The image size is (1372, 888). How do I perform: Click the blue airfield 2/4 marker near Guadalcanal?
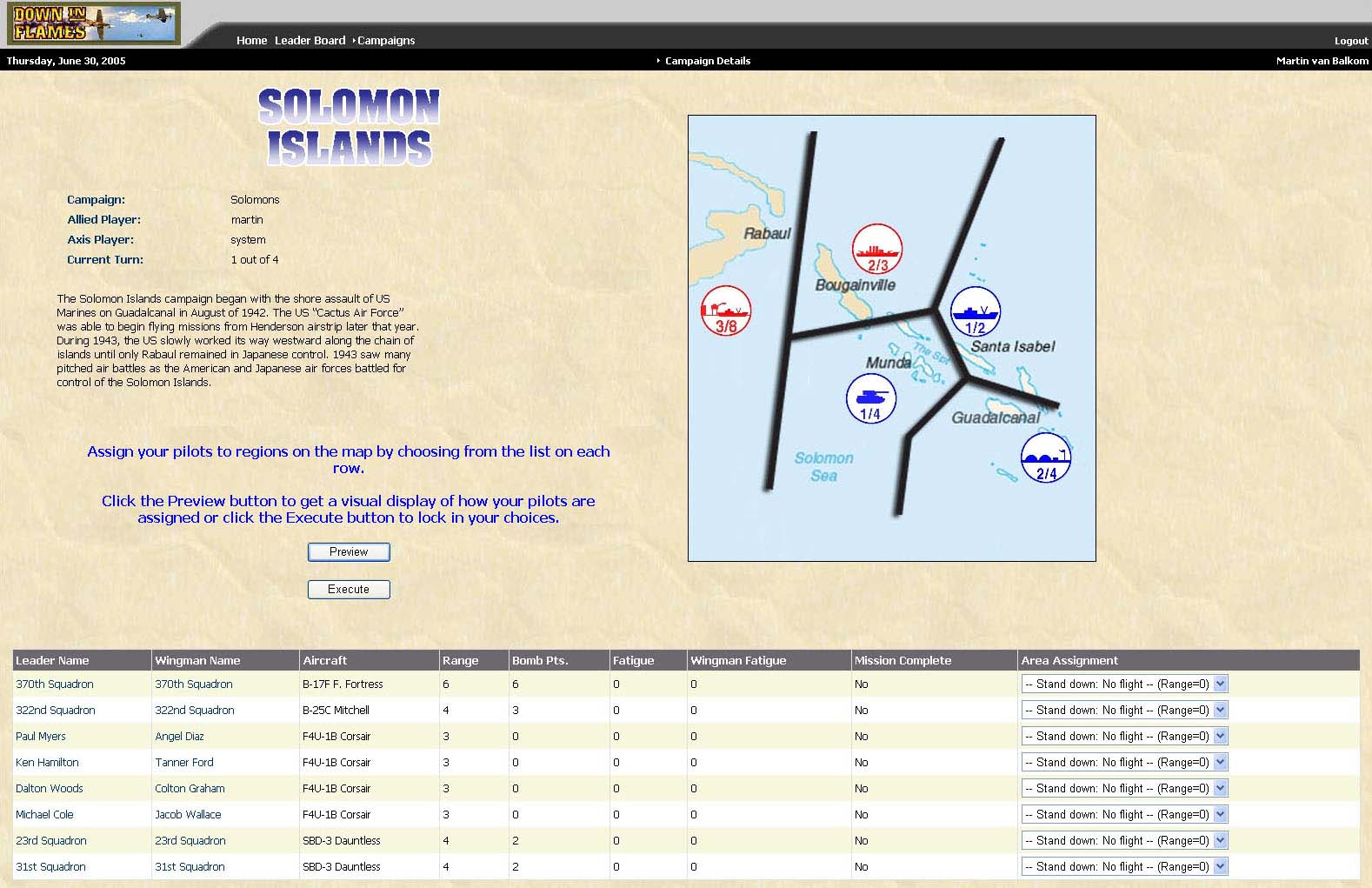pyautogui.click(x=1045, y=458)
